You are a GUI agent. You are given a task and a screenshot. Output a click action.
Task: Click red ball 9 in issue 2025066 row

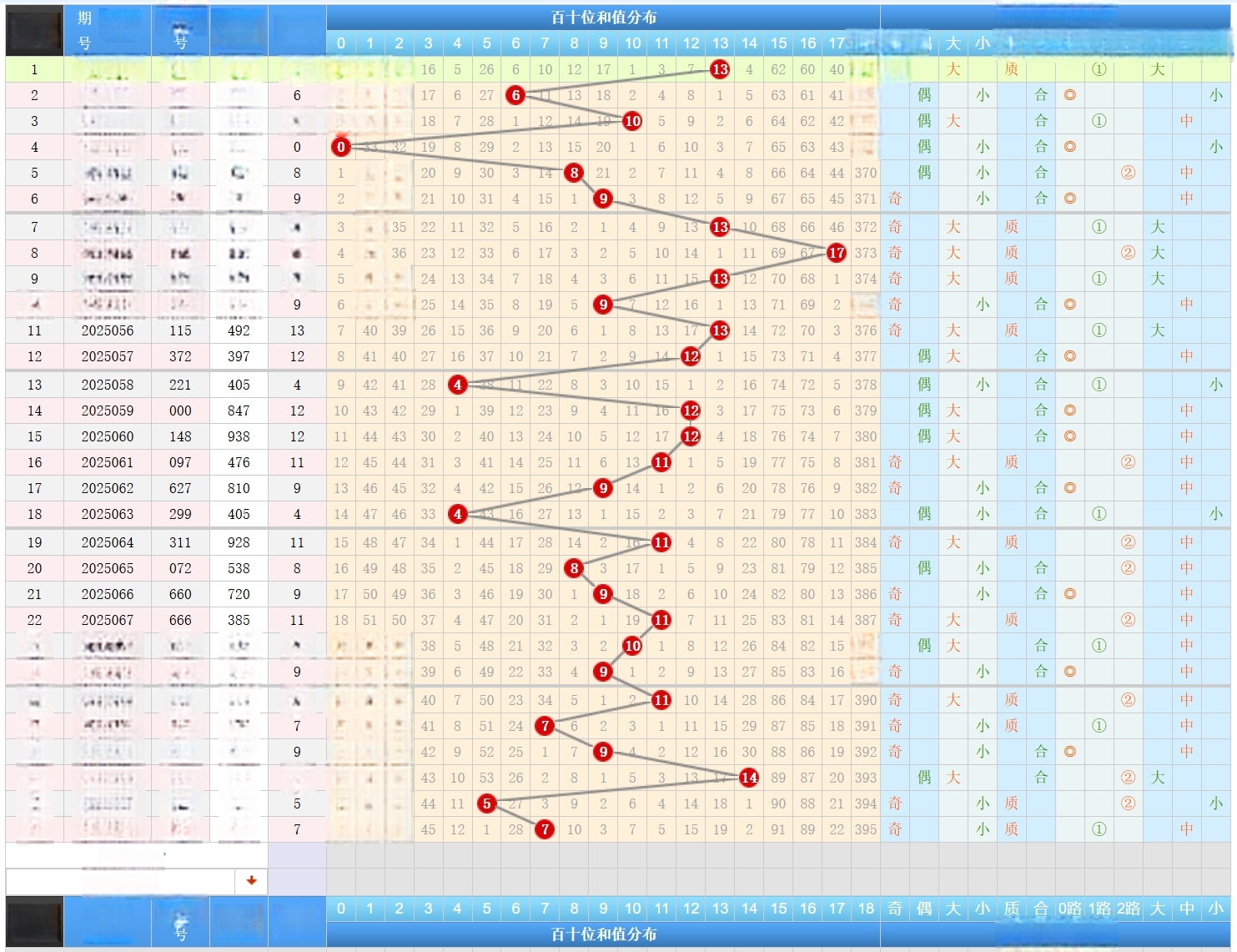(603, 594)
